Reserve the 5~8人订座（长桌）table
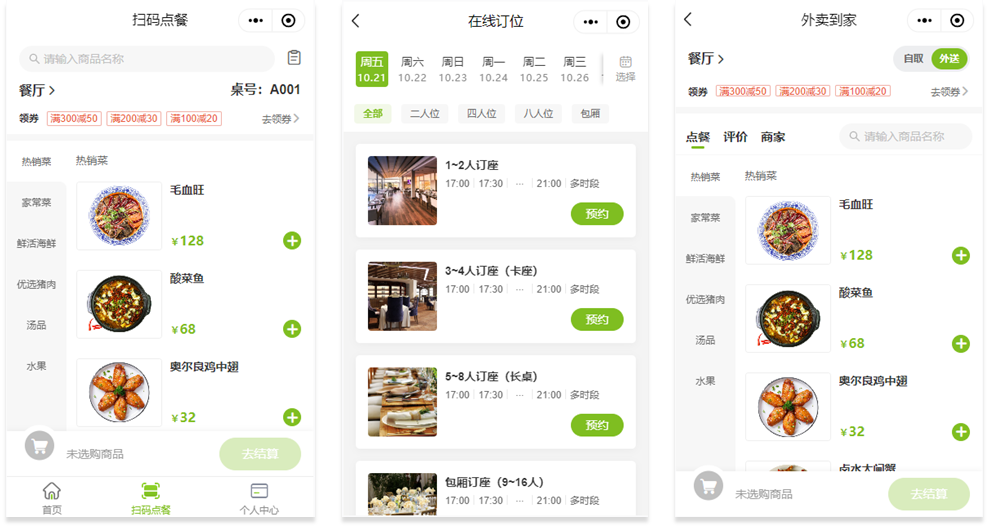Screen dimensions: 989x528 [x=597, y=425]
